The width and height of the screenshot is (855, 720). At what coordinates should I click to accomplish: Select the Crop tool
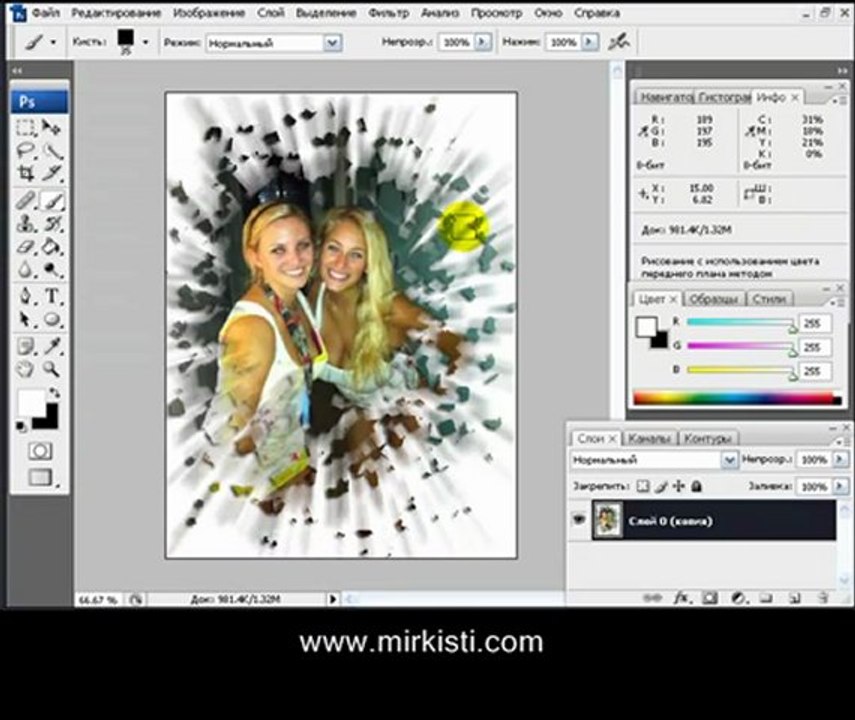click(x=25, y=173)
